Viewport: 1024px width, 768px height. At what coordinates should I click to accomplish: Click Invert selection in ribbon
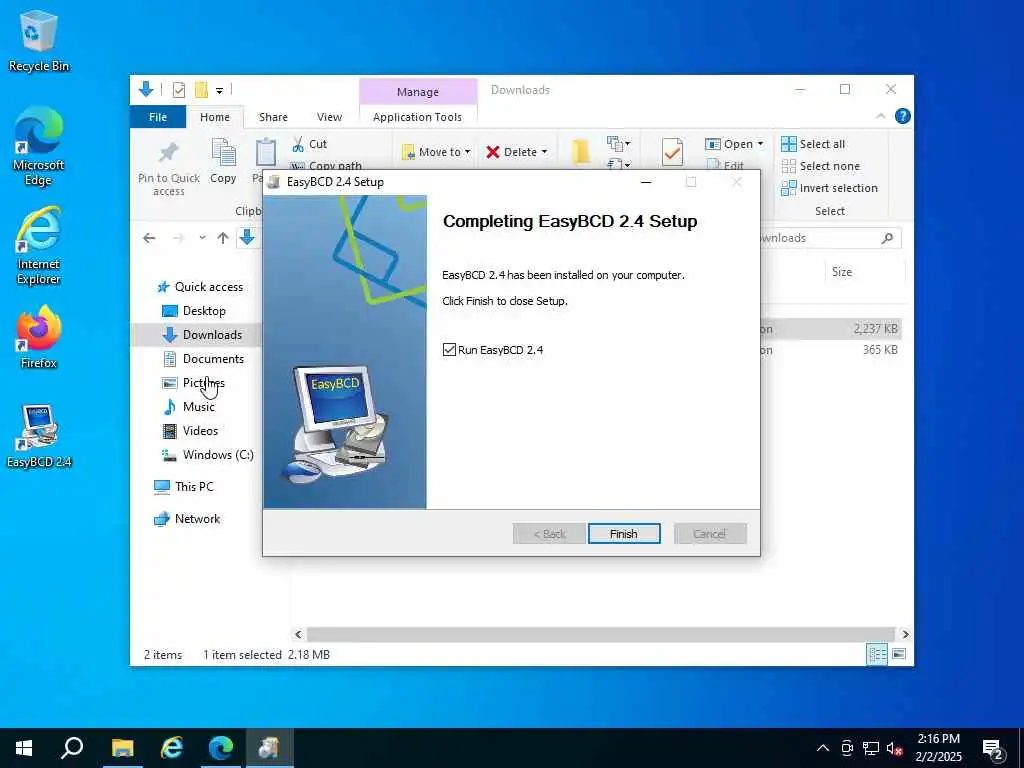click(829, 188)
